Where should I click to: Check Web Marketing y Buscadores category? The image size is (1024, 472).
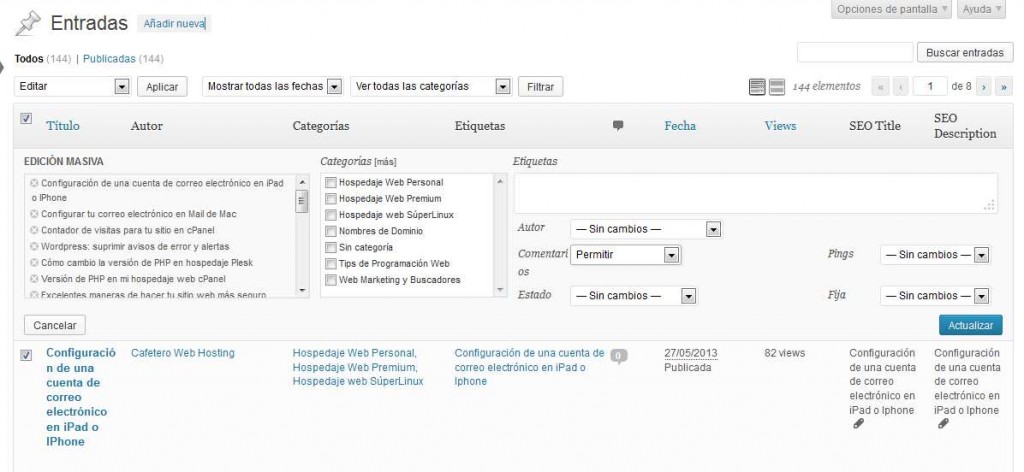point(331,281)
